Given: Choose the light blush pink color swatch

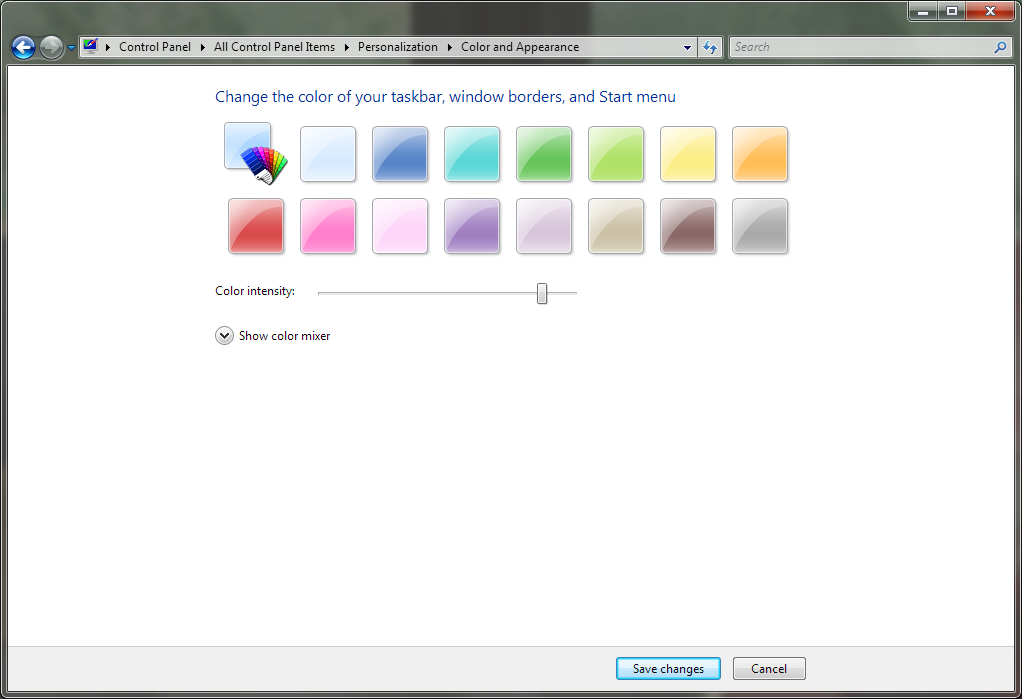Looking at the screenshot, I should pyautogui.click(x=400, y=226).
